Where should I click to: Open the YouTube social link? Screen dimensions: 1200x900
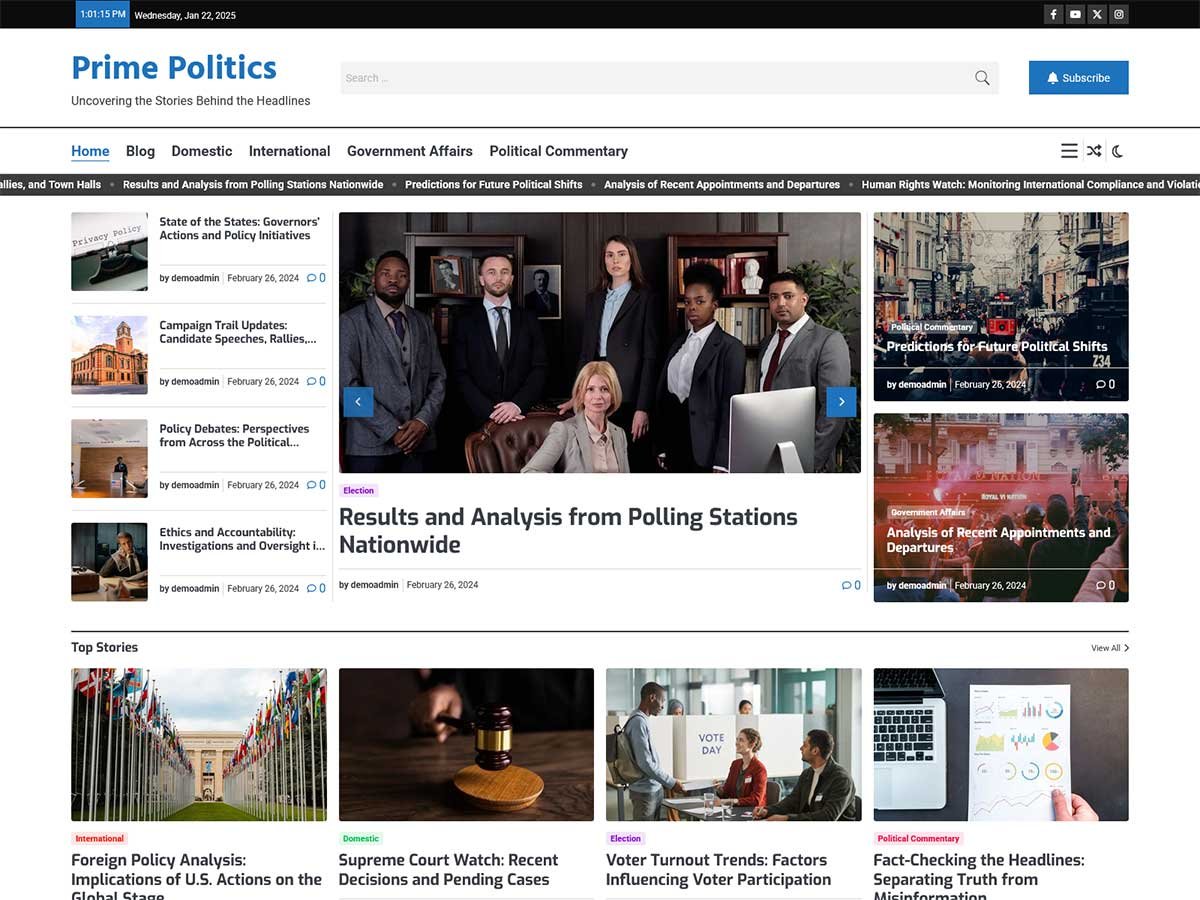1075,14
